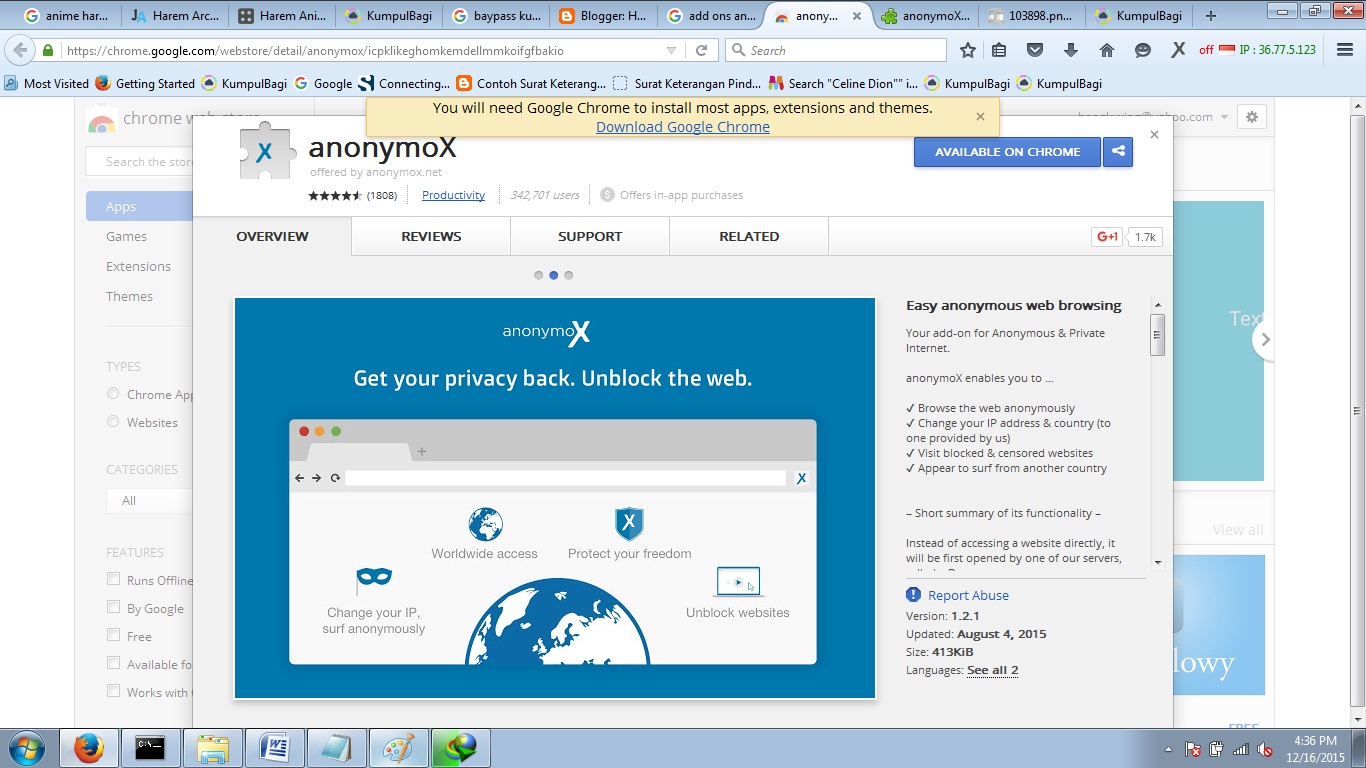1366x768 pixels.
Task: Click the Report Abuse link
Action: click(968, 595)
